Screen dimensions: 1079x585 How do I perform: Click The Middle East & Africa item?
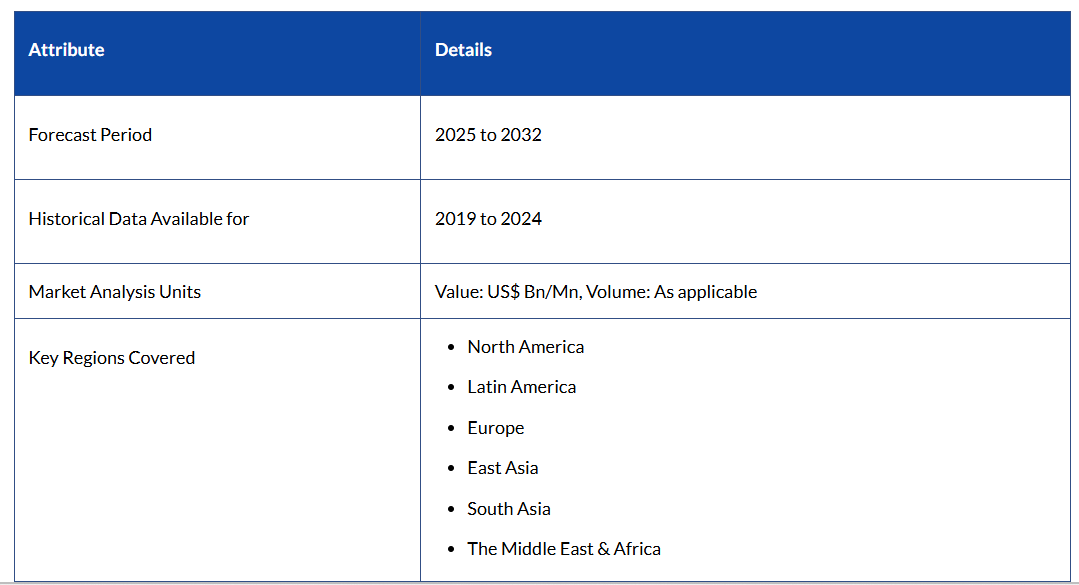pos(563,549)
